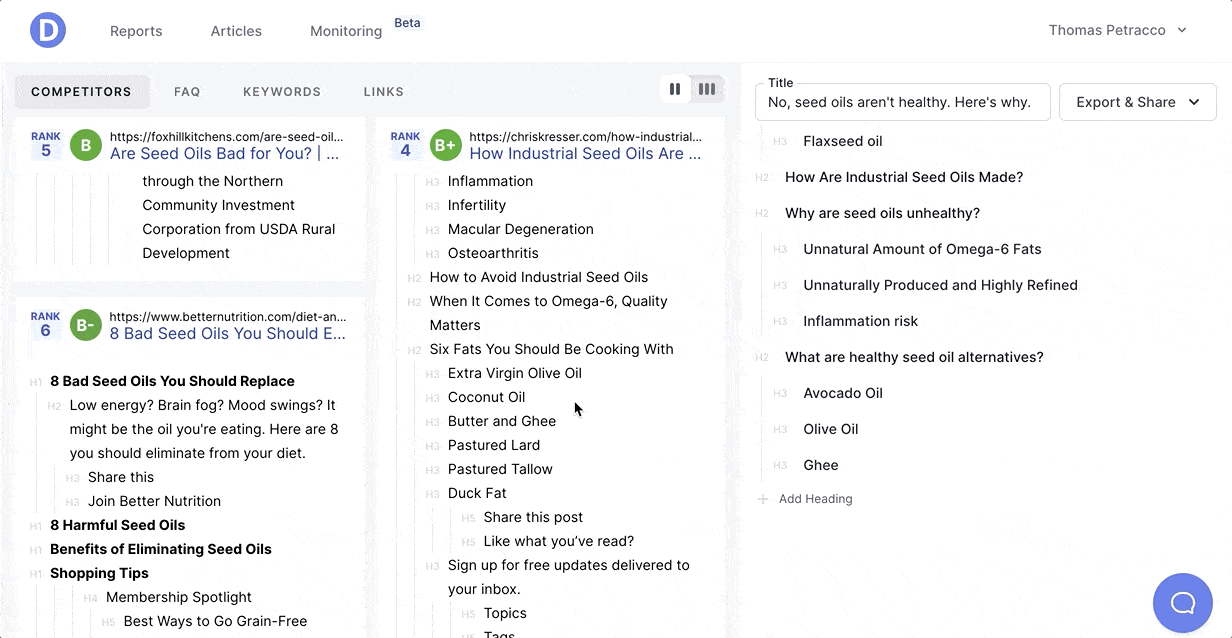The height and width of the screenshot is (638, 1232).
Task: Click the B- grade badge for betternutrition
Action: [x=86, y=326]
